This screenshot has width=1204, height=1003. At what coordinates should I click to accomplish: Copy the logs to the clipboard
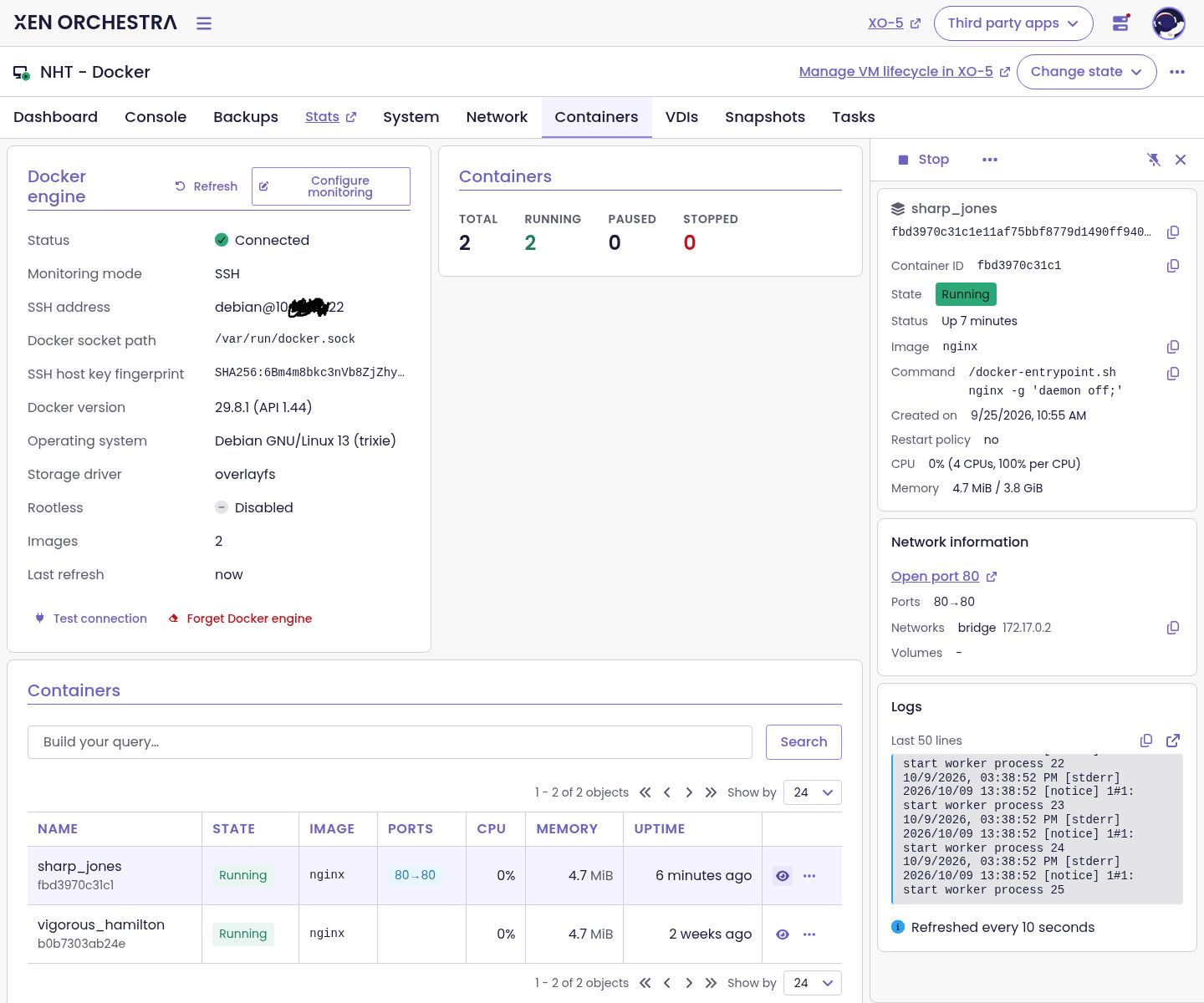tap(1146, 741)
